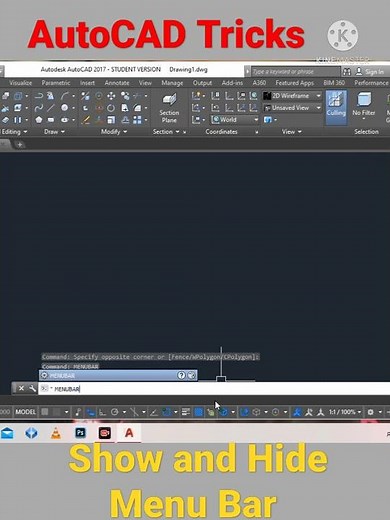The width and height of the screenshot is (390, 520).
Task: Click the command line customize wrench
Action: [x=32, y=388]
